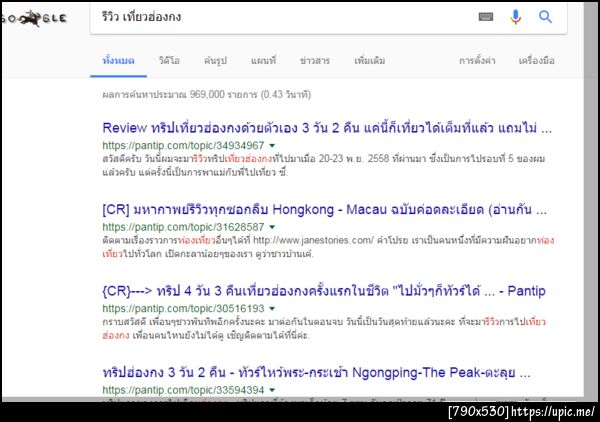Expand arrow next to pantip.com/topic/33594394
Screen dimensions: 600x422
272,390
